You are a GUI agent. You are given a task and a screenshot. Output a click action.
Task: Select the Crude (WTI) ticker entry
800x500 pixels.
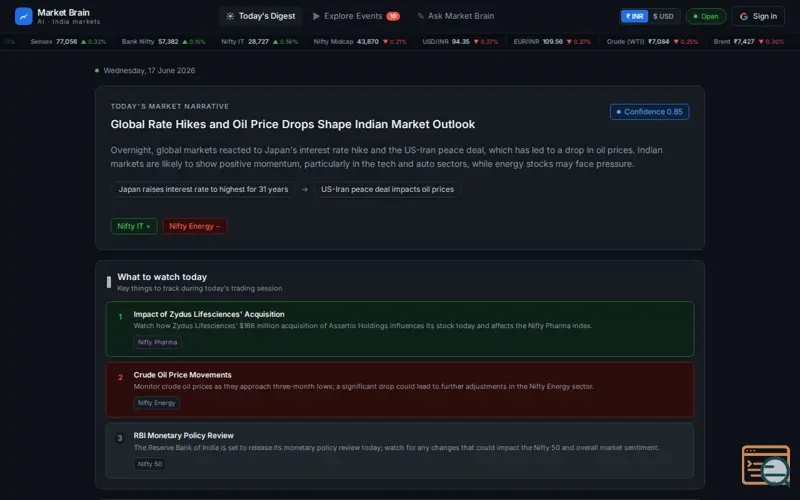pyautogui.click(x=652, y=42)
